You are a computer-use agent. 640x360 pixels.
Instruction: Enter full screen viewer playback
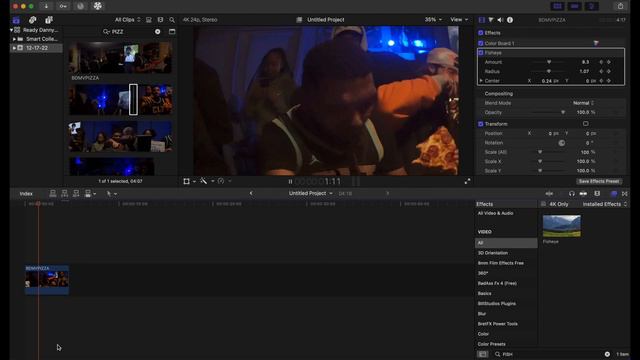467,181
